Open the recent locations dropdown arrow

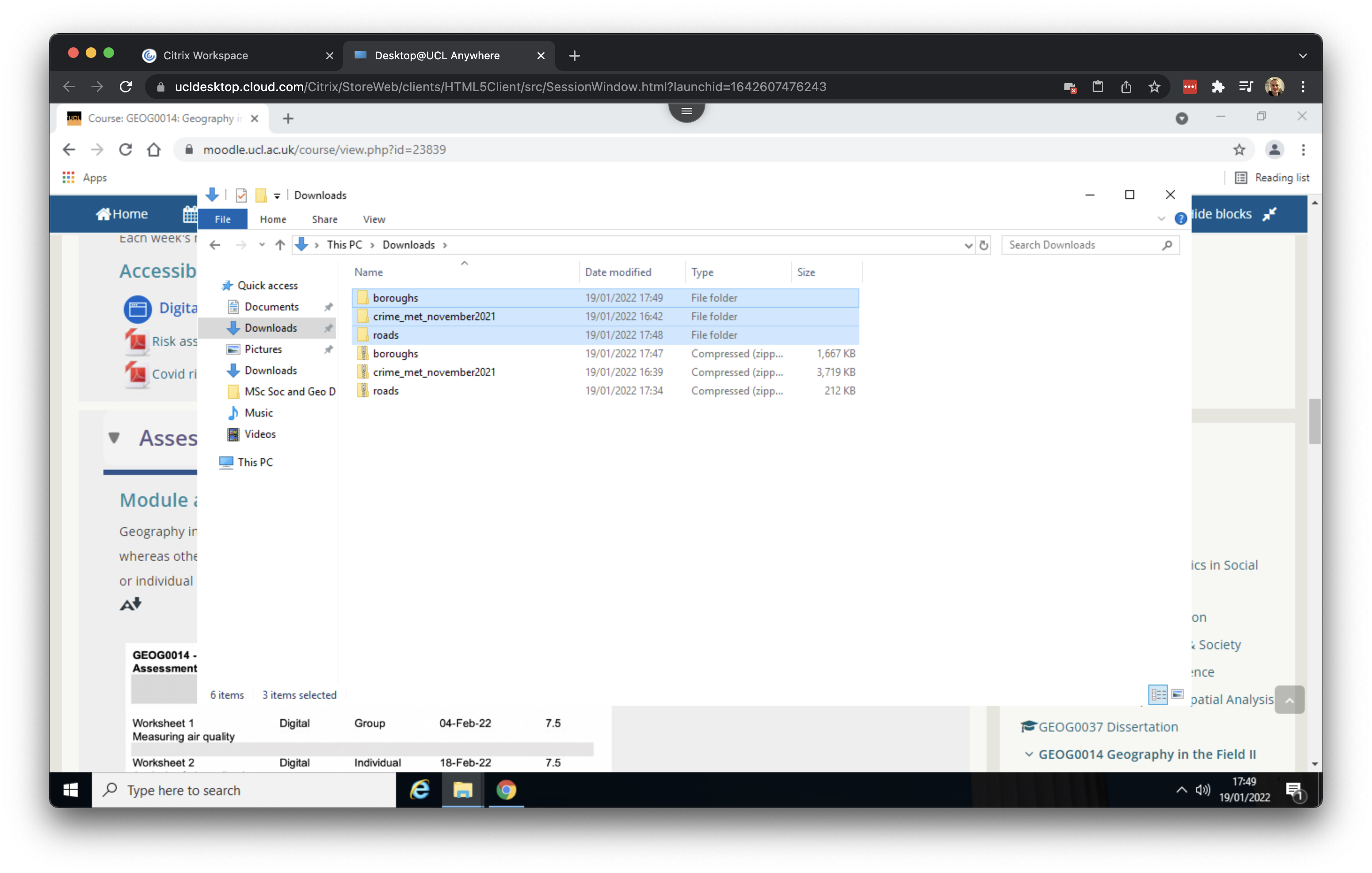click(262, 245)
